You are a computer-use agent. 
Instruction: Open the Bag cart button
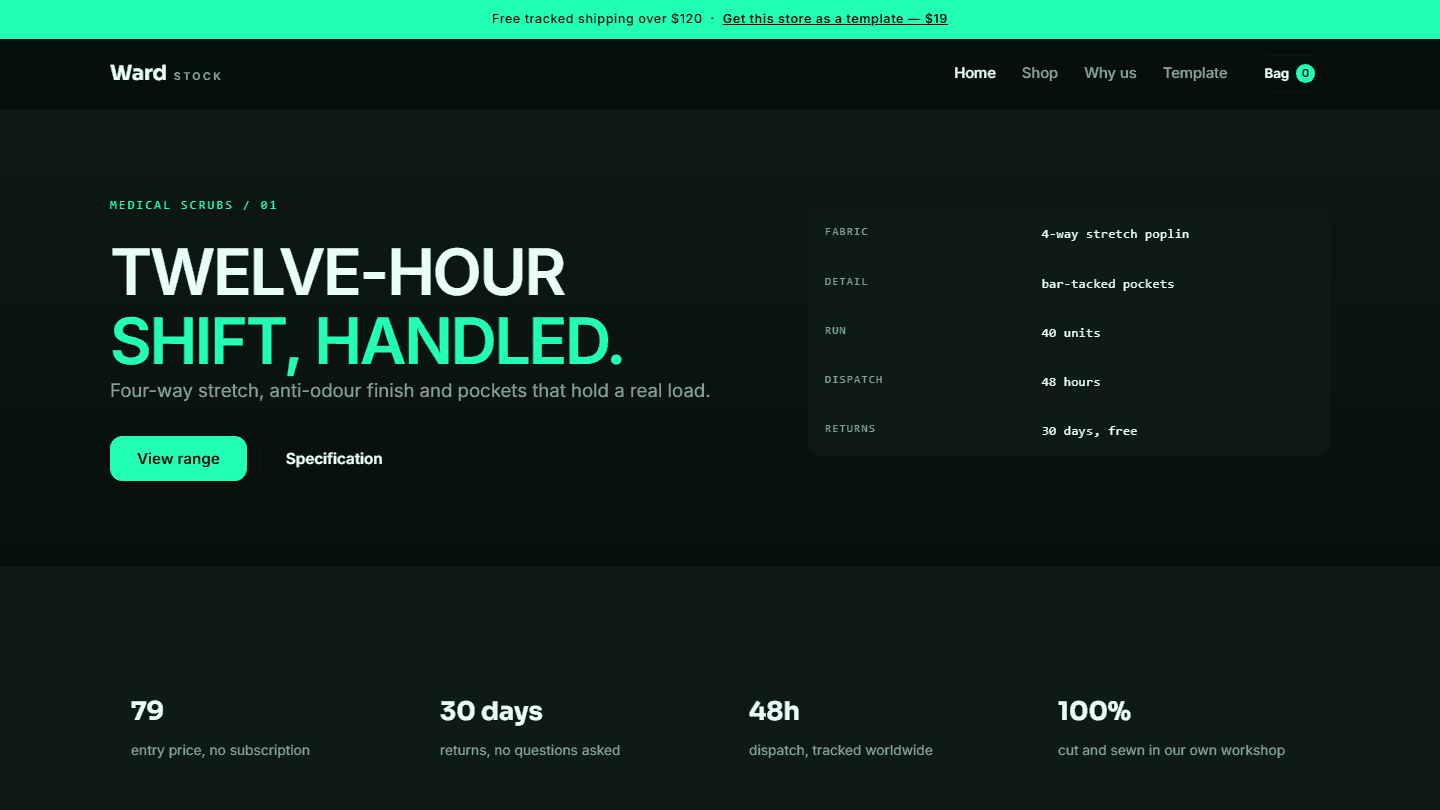coord(1289,73)
